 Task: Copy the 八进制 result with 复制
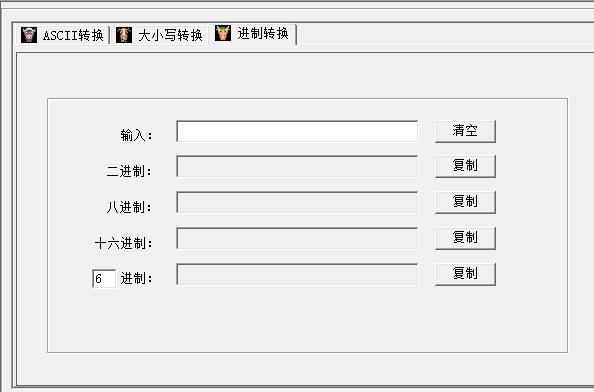(x=465, y=202)
